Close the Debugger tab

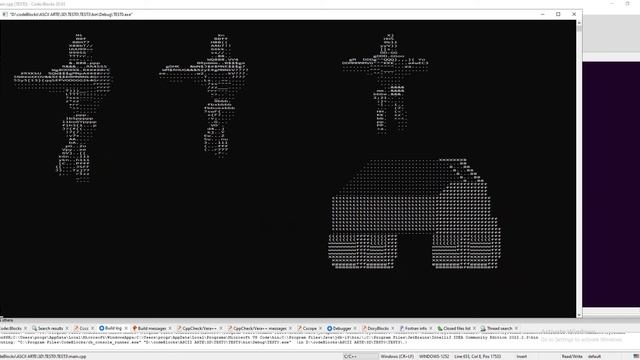coord(355,328)
